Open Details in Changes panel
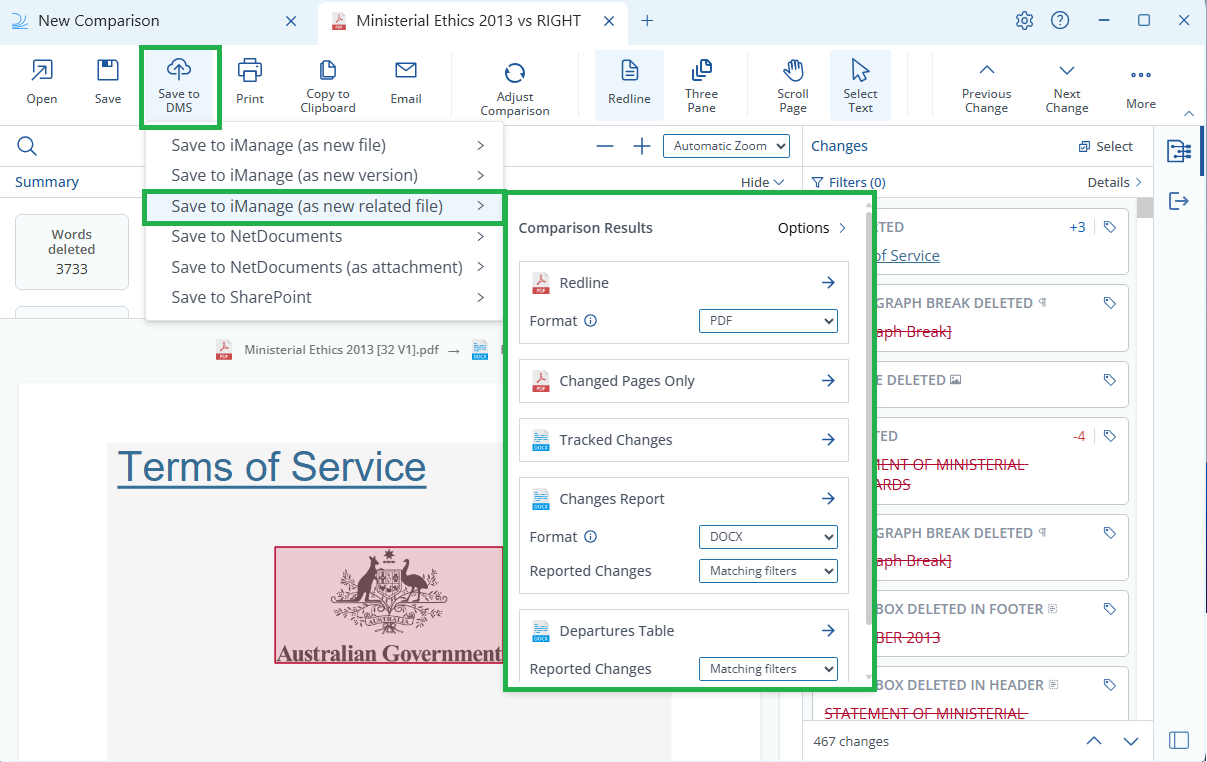Image resolution: width=1207 pixels, height=762 pixels. [1115, 182]
